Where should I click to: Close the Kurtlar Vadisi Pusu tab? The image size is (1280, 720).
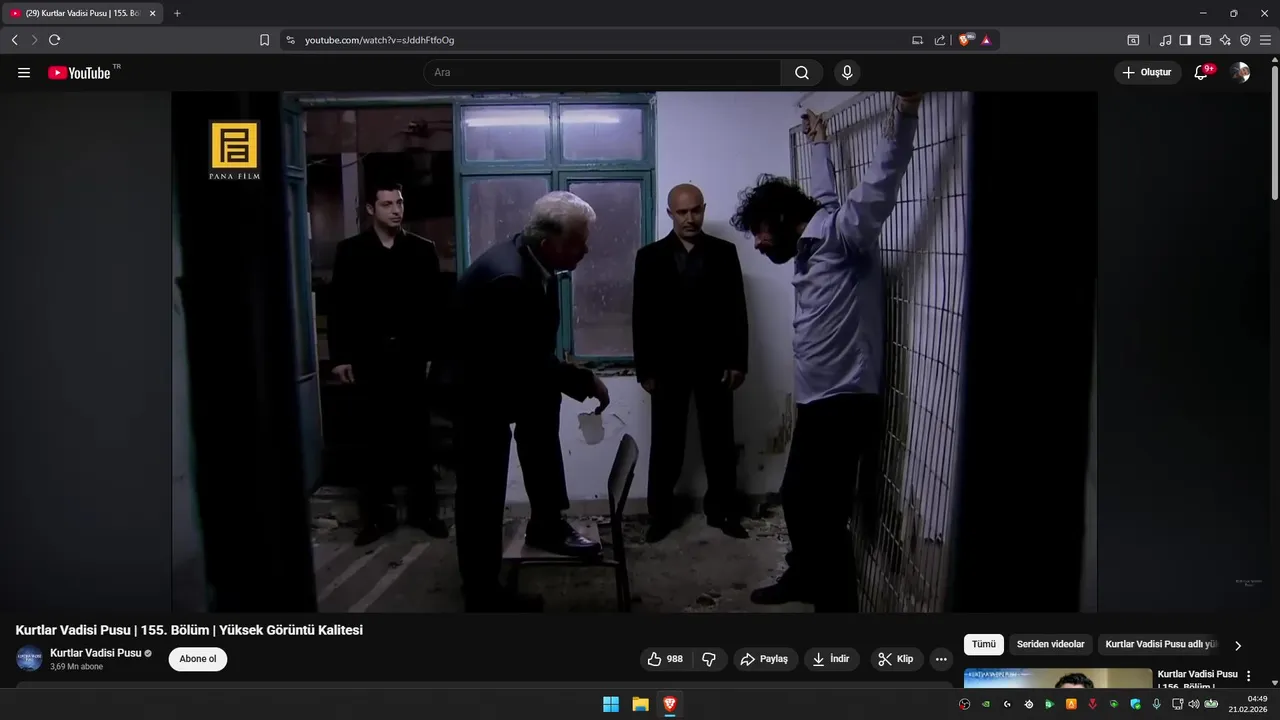click(152, 13)
